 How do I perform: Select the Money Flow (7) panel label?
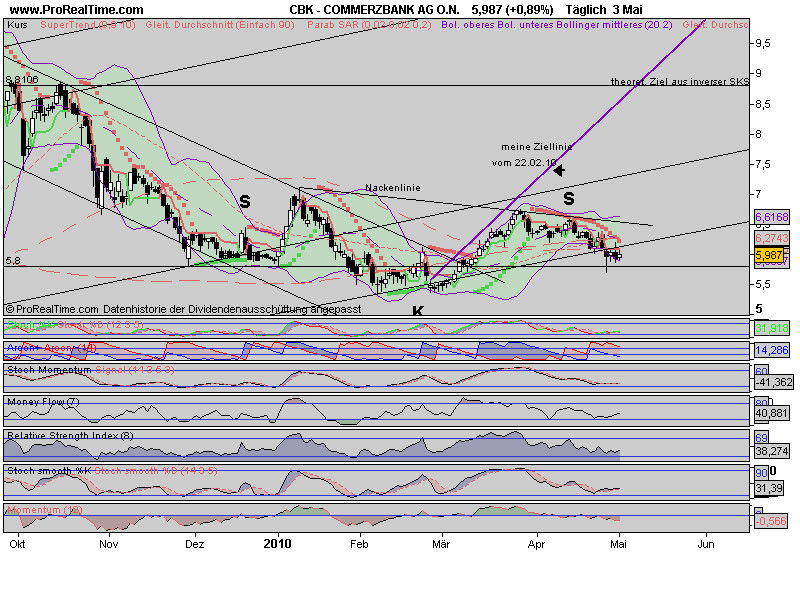(43, 402)
